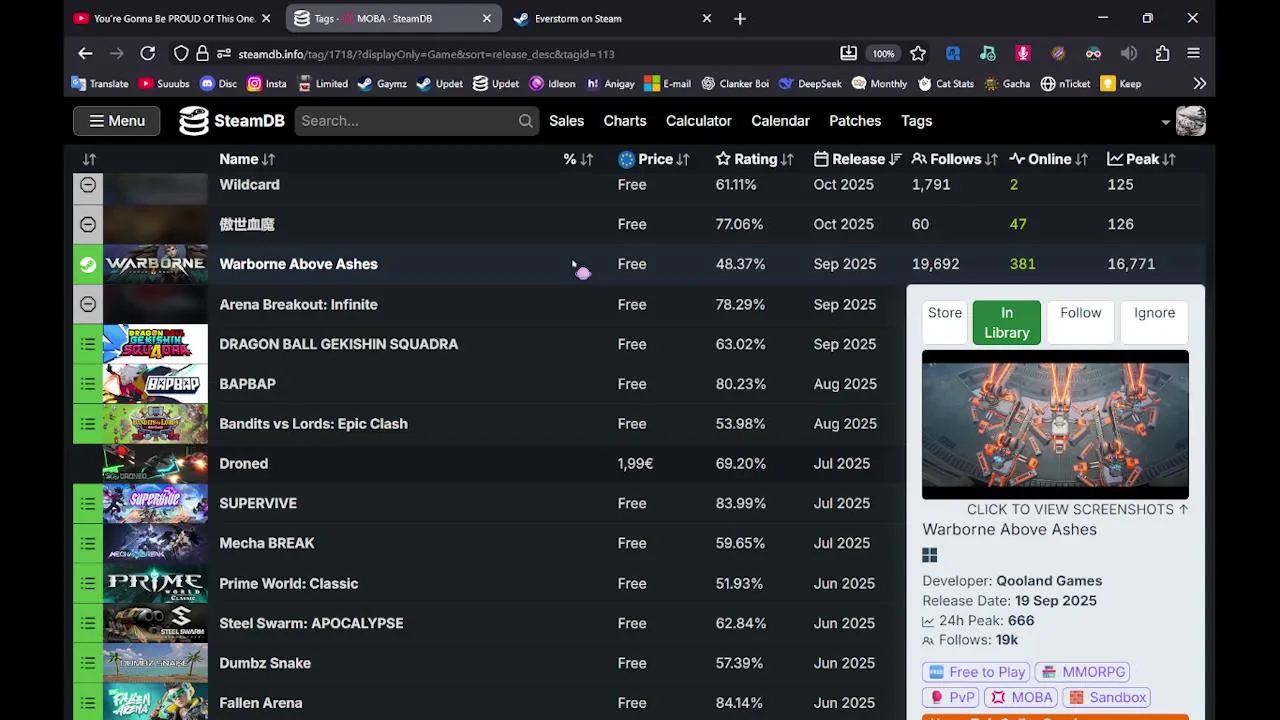Click the ignored icon beside 傲世血魔

tap(88, 224)
